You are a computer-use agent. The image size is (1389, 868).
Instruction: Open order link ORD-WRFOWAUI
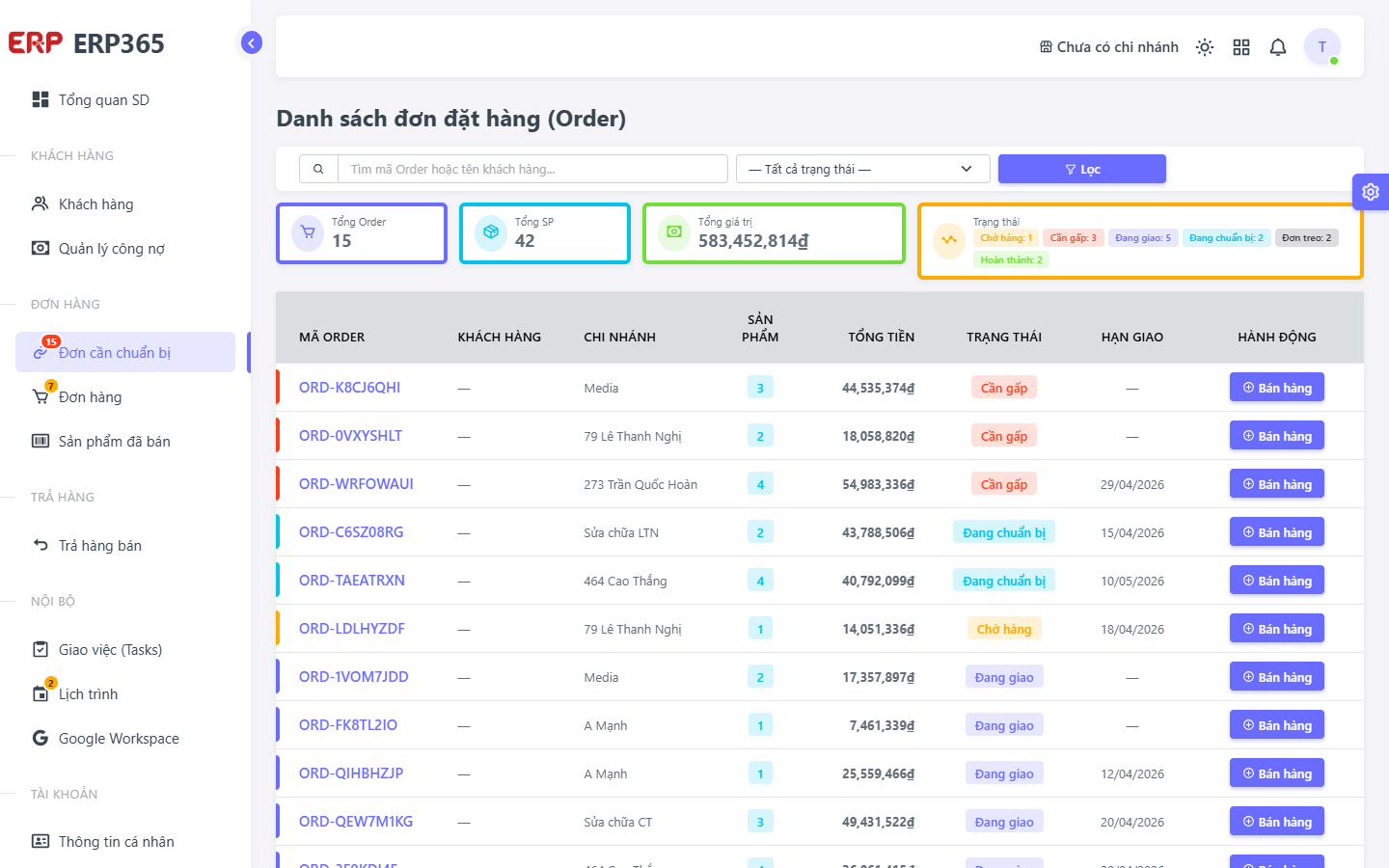(356, 484)
